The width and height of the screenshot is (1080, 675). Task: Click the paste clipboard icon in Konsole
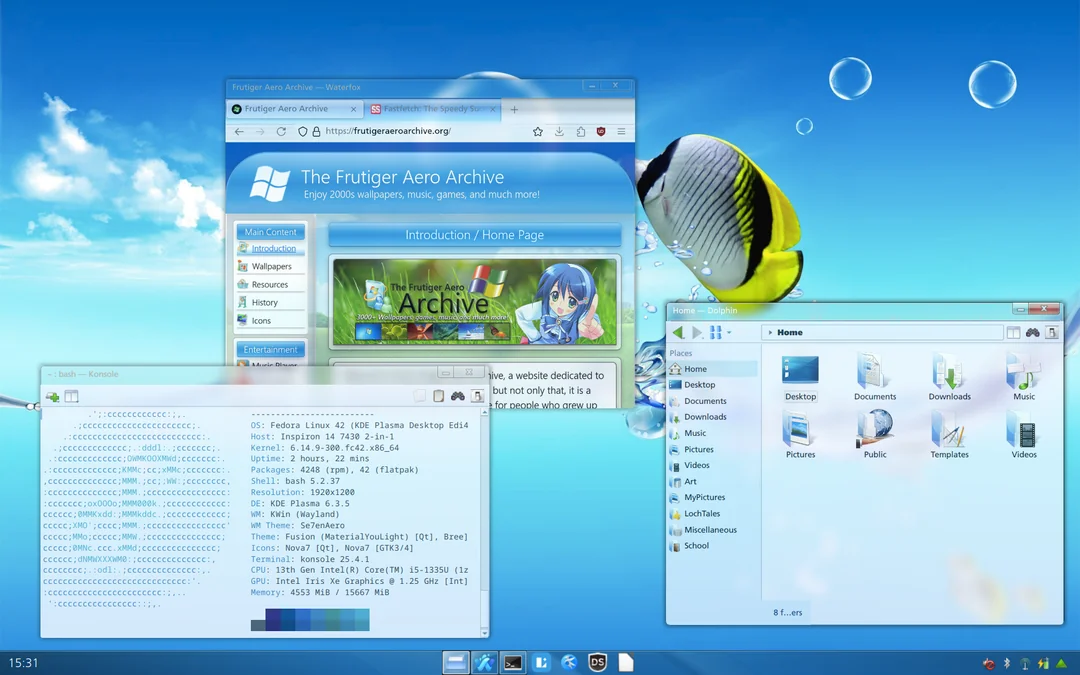pos(438,397)
